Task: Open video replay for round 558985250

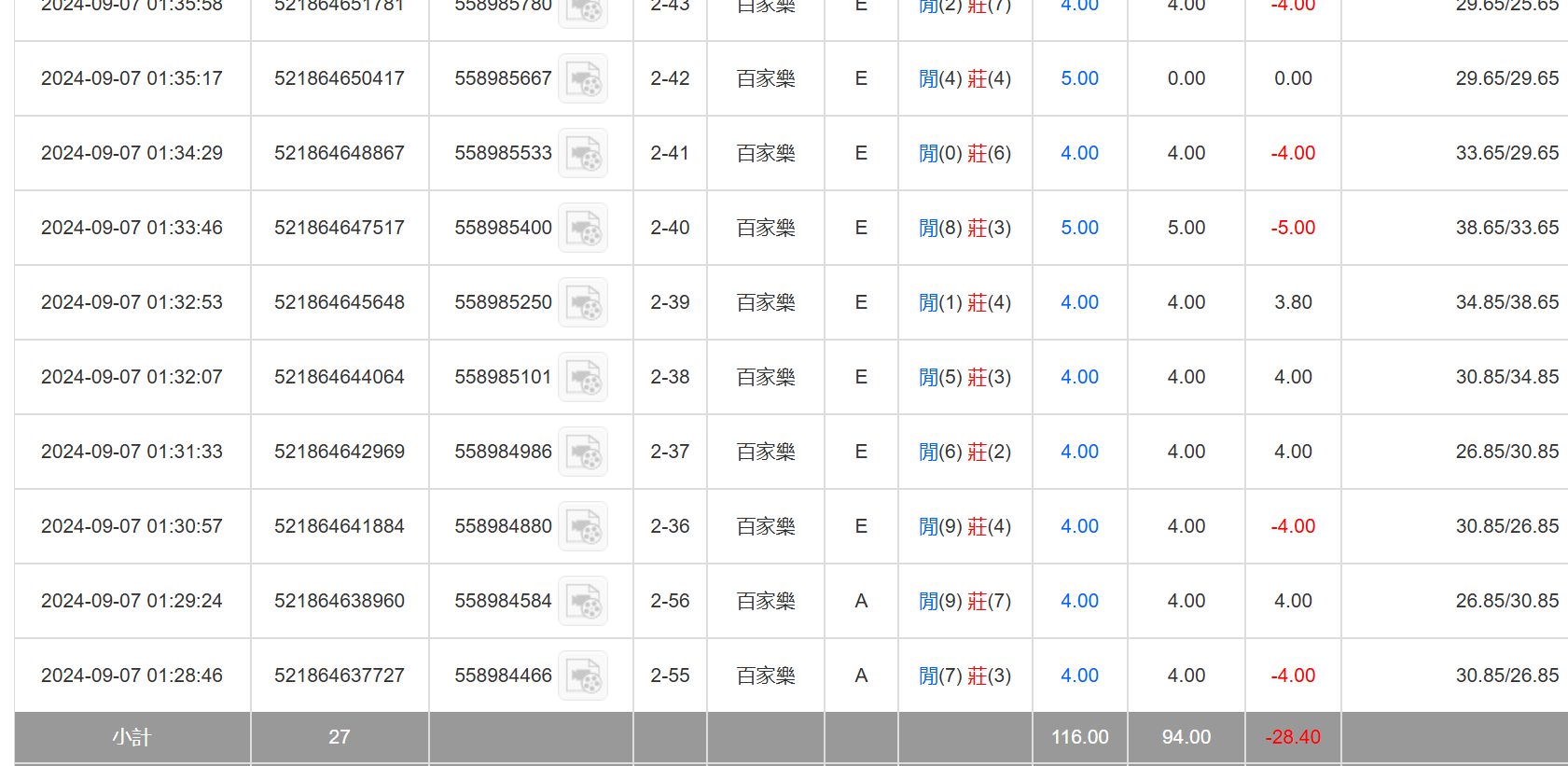Action: click(x=583, y=302)
